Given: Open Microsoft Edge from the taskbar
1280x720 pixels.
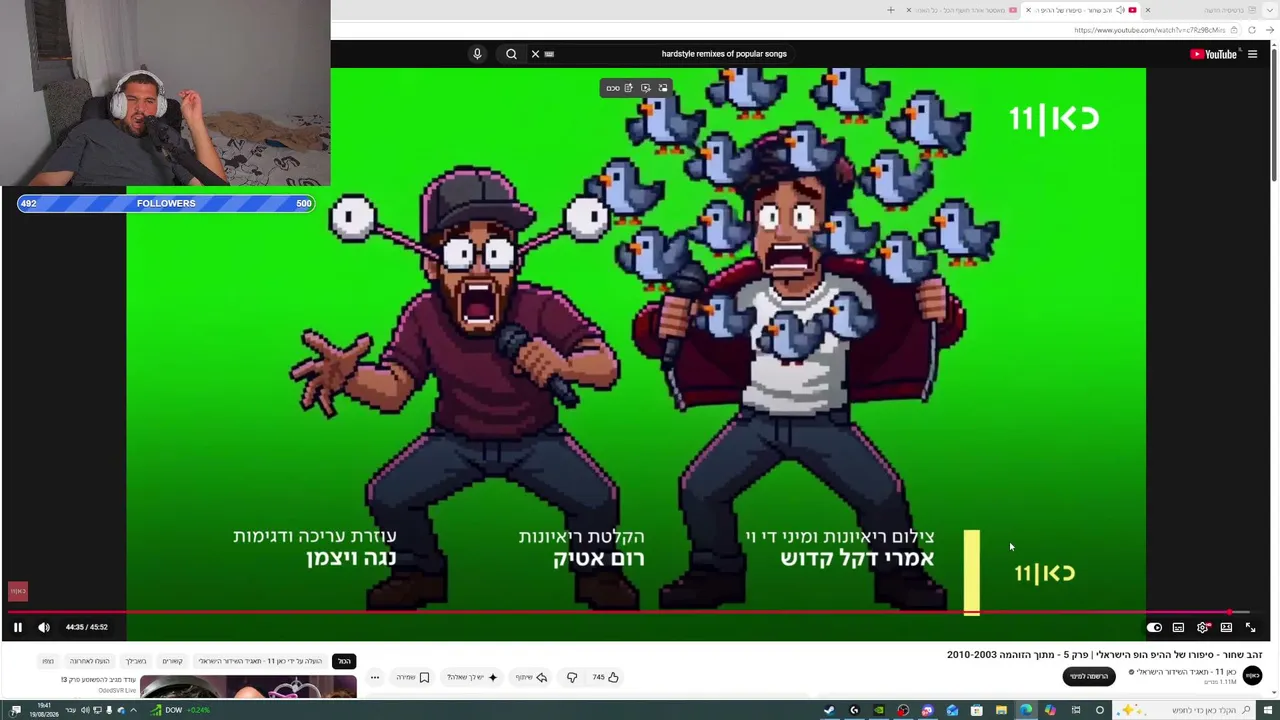Looking at the screenshot, I should (x=1026, y=710).
